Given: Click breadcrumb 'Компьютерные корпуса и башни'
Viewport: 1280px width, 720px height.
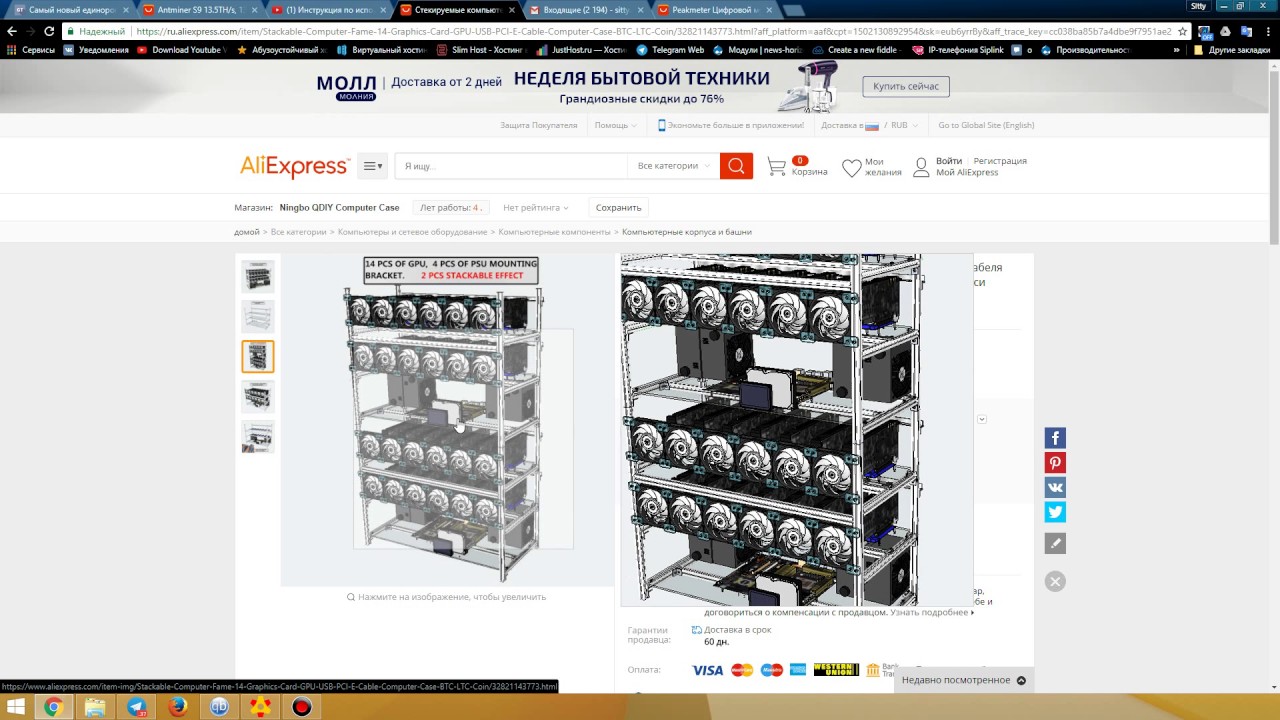Looking at the screenshot, I should click(687, 232).
